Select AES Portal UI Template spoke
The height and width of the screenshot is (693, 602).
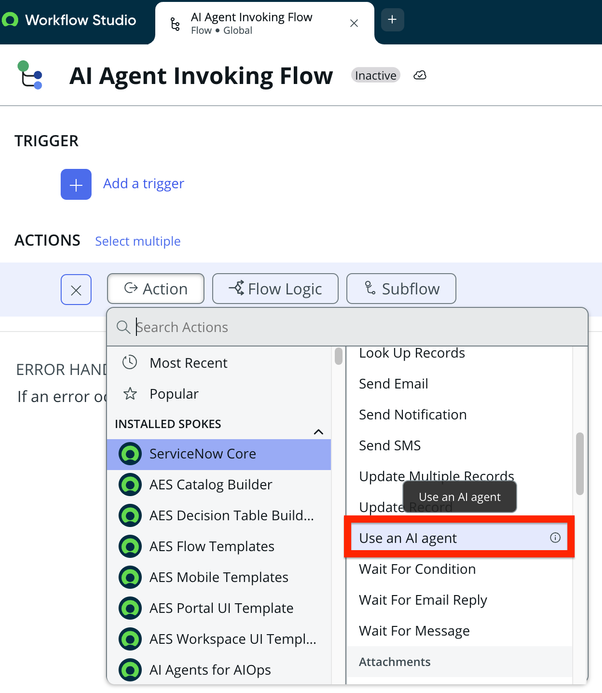click(219, 609)
